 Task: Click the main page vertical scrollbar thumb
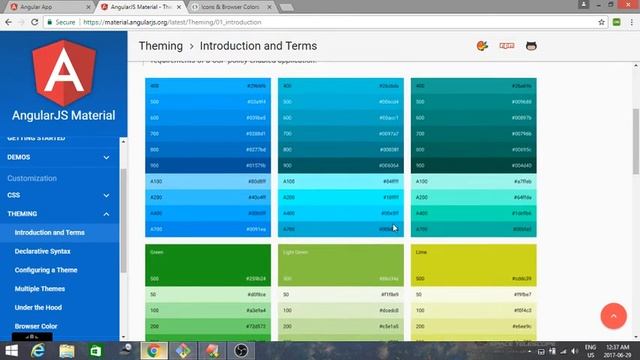click(x=636, y=141)
